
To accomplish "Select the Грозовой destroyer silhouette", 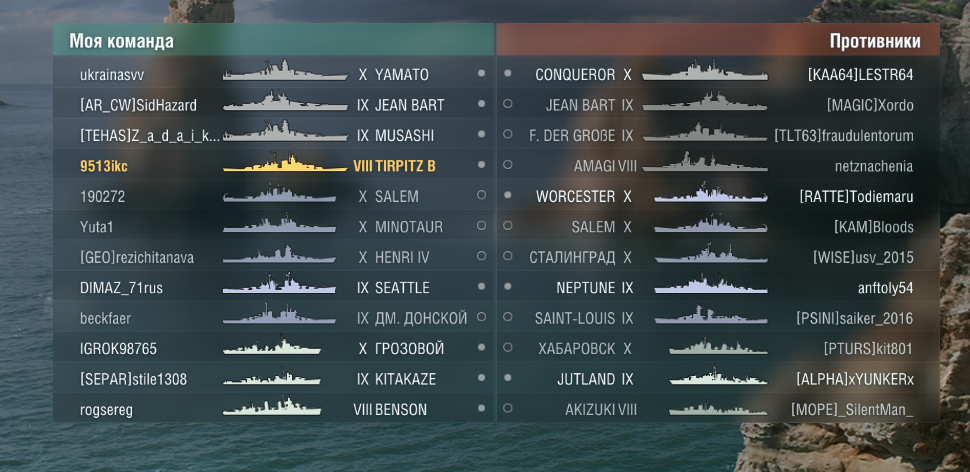I will coord(271,349).
